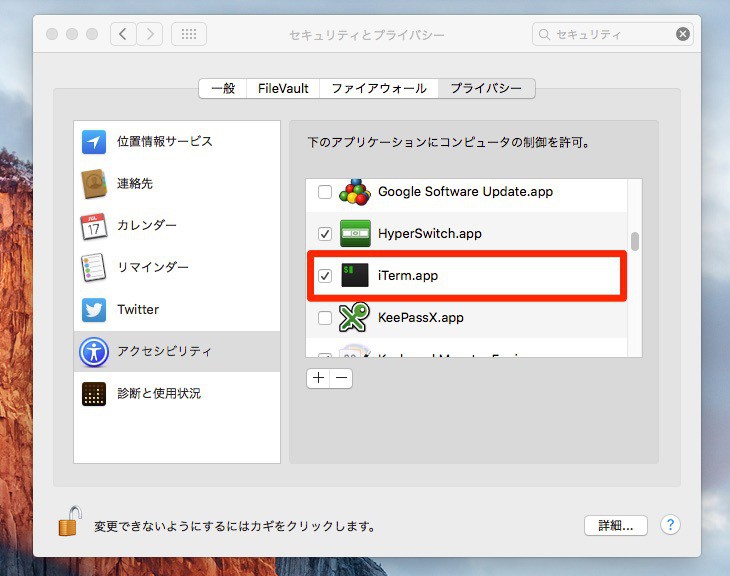Click the Diagnostics & Usage icon
Image resolution: width=730 pixels, height=576 pixels.
pyautogui.click(x=94, y=394)
